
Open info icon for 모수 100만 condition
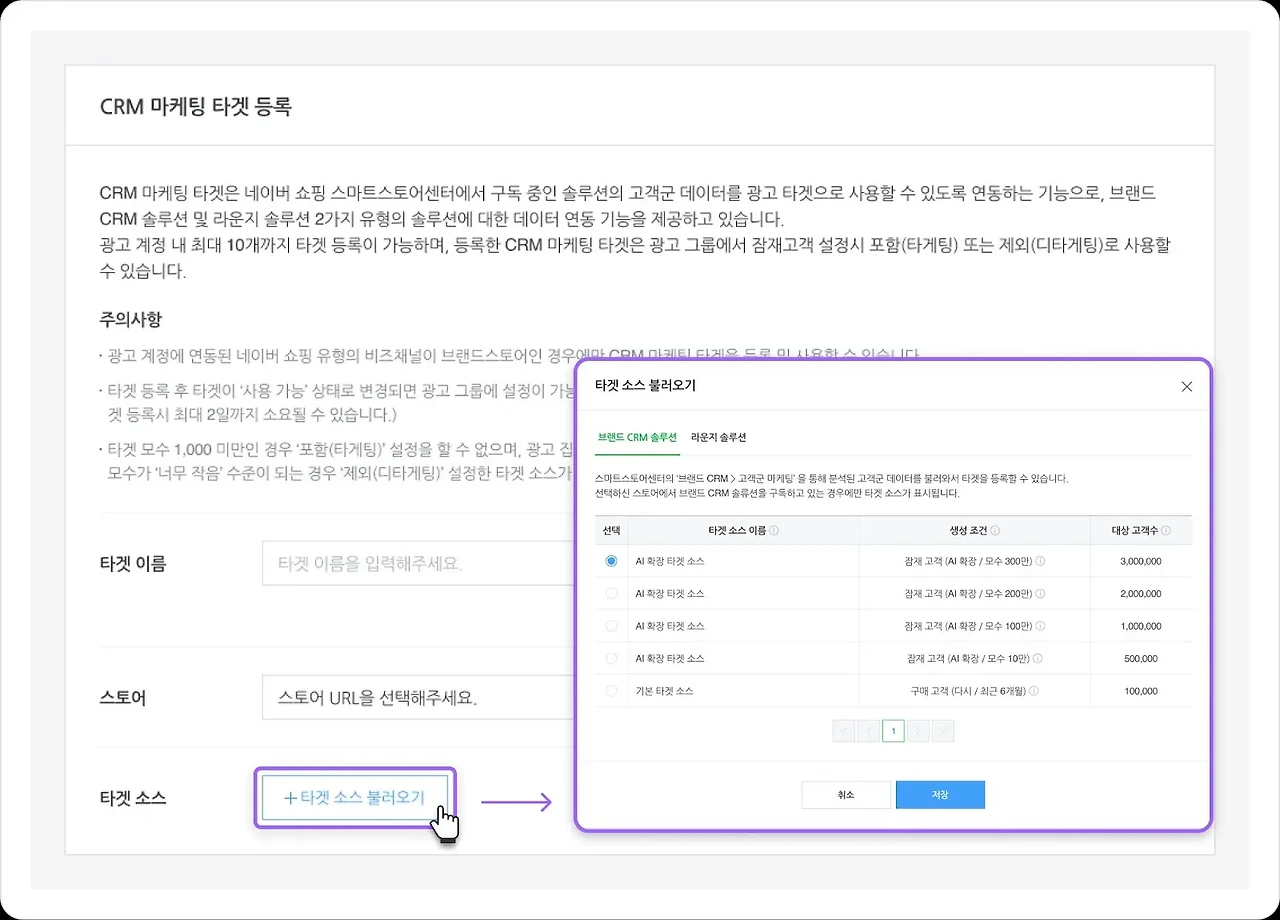(x=1041, y=626)
